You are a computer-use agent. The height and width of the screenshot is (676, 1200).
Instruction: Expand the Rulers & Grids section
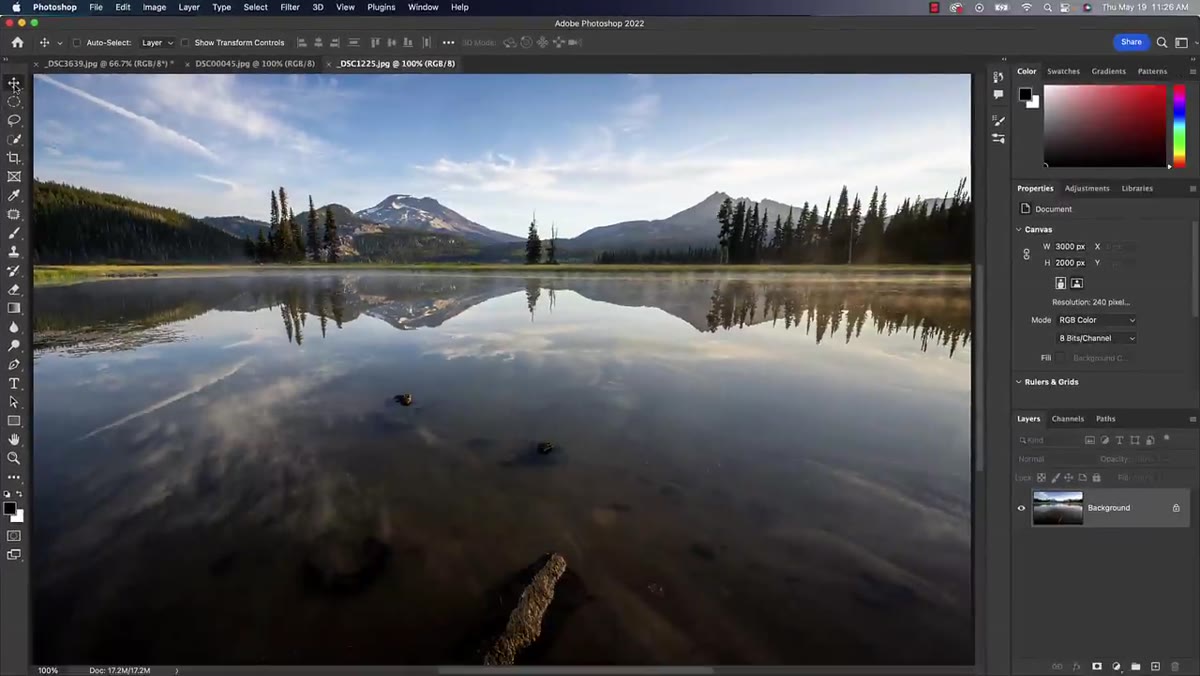[x=1020, y=382]
